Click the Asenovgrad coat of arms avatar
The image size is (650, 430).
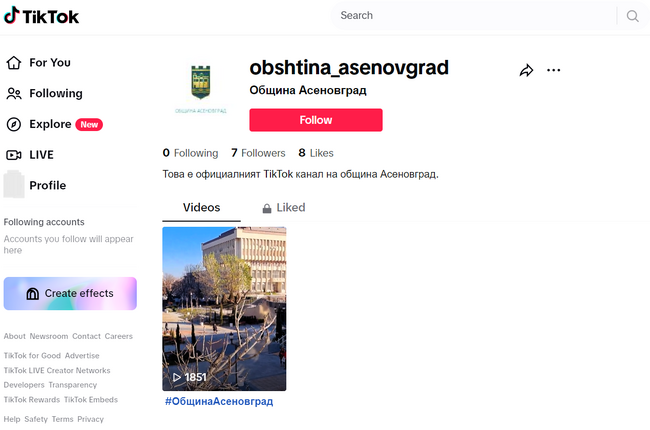pos(201,87)
